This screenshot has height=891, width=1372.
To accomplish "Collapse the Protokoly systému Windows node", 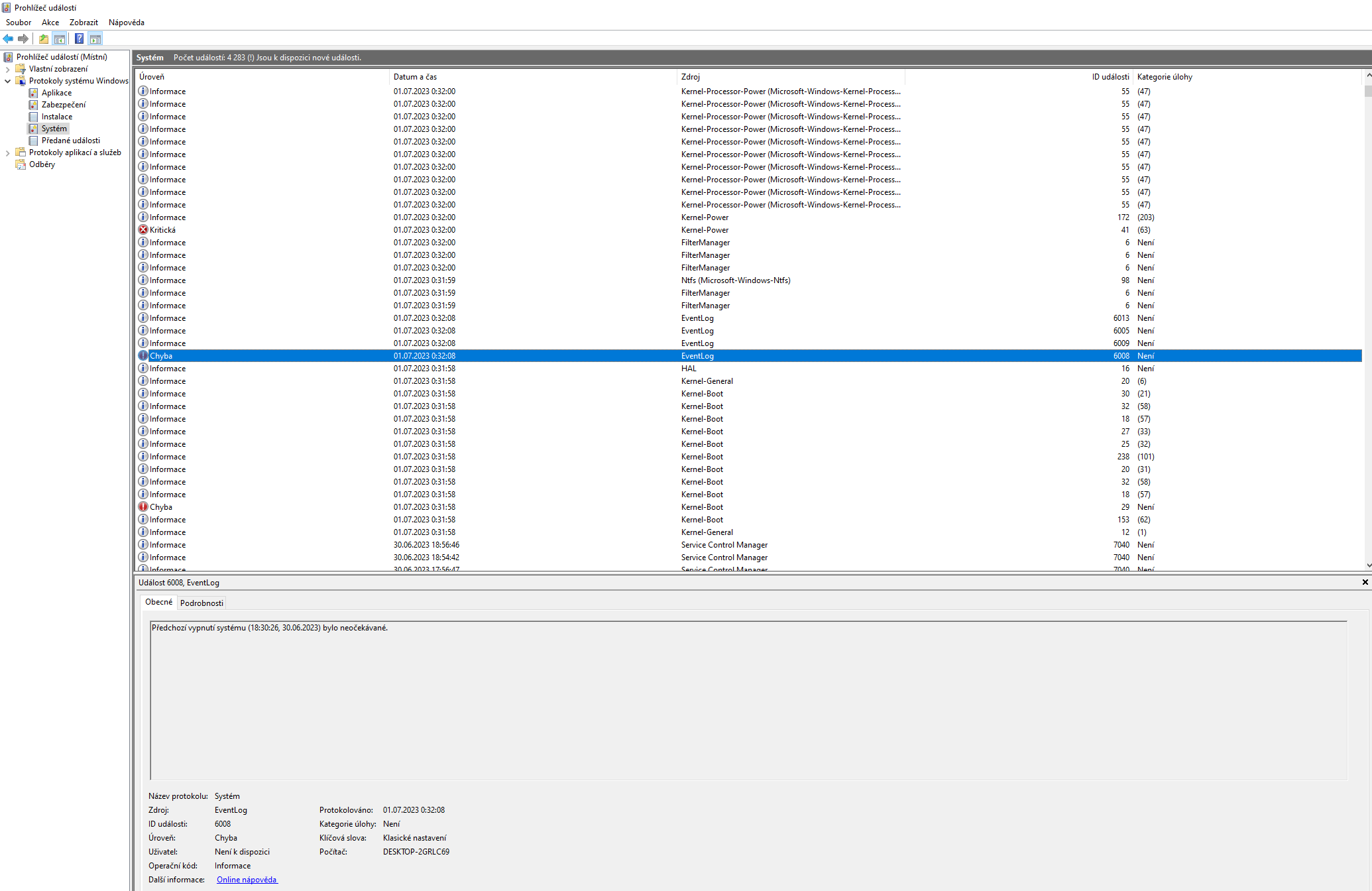I will [7, 81].
